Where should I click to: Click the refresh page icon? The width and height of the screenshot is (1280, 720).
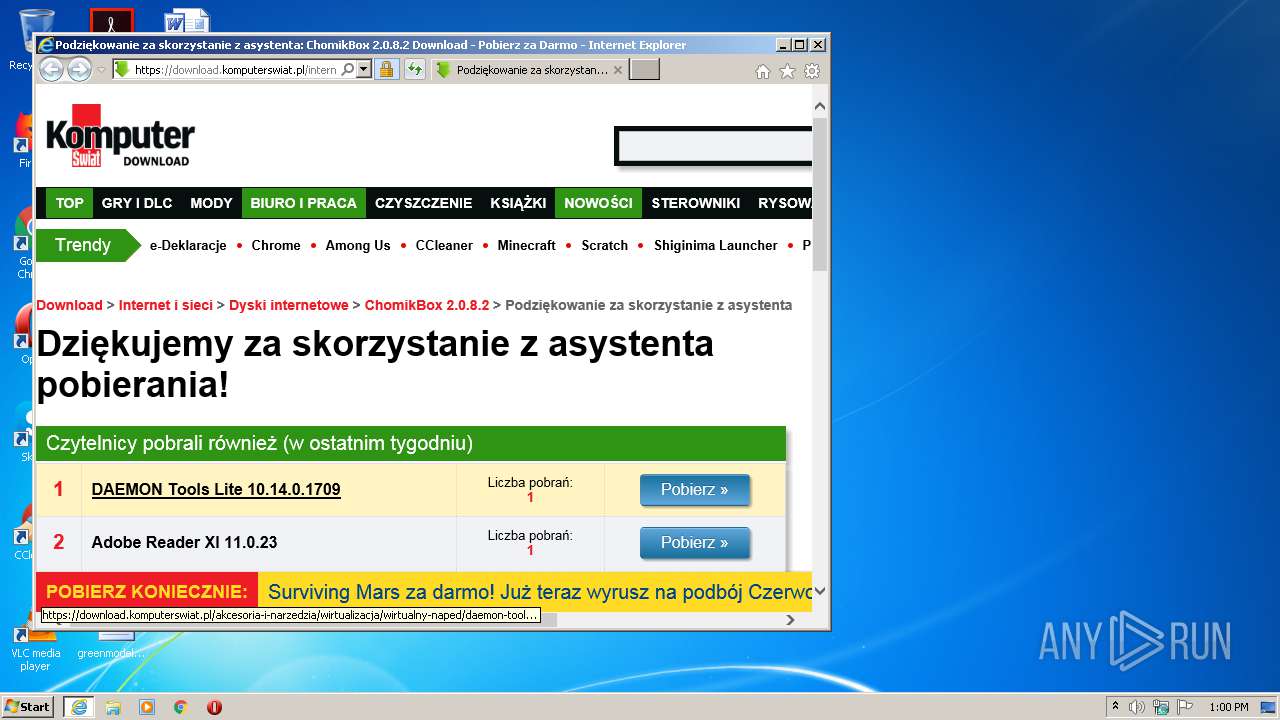(x=414, y=70)
